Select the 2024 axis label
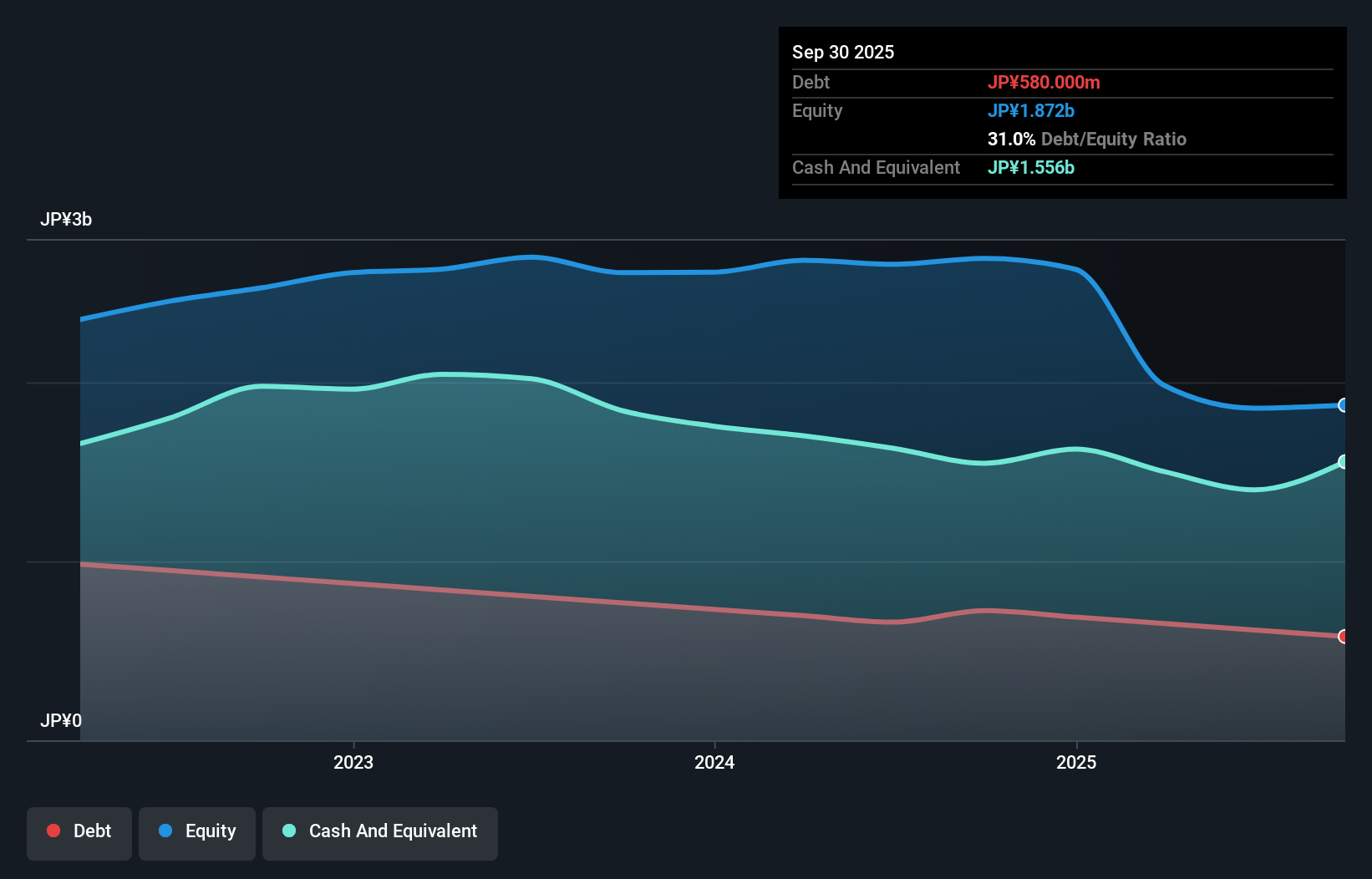 [714, 762]
